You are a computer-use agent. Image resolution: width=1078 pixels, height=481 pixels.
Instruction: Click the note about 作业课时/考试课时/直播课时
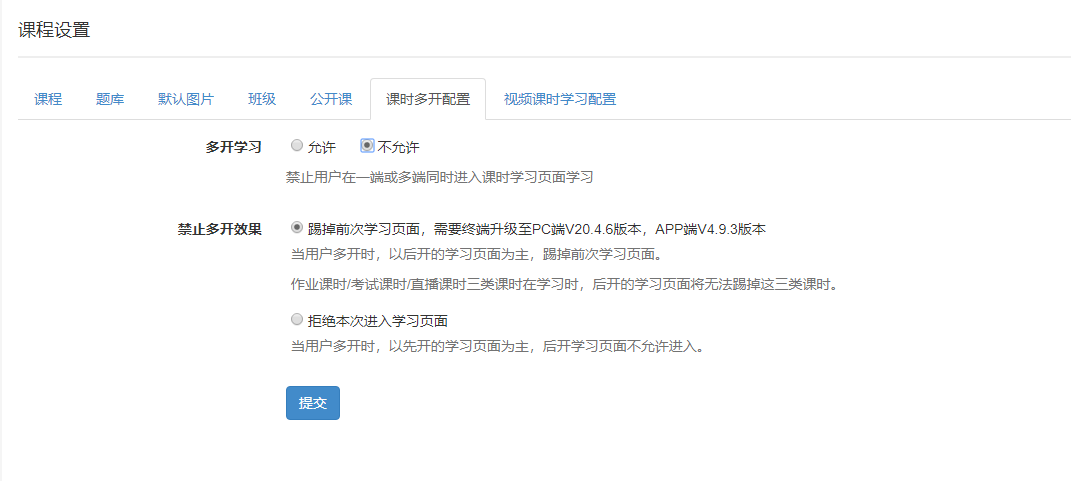click(x=563, y=284)
